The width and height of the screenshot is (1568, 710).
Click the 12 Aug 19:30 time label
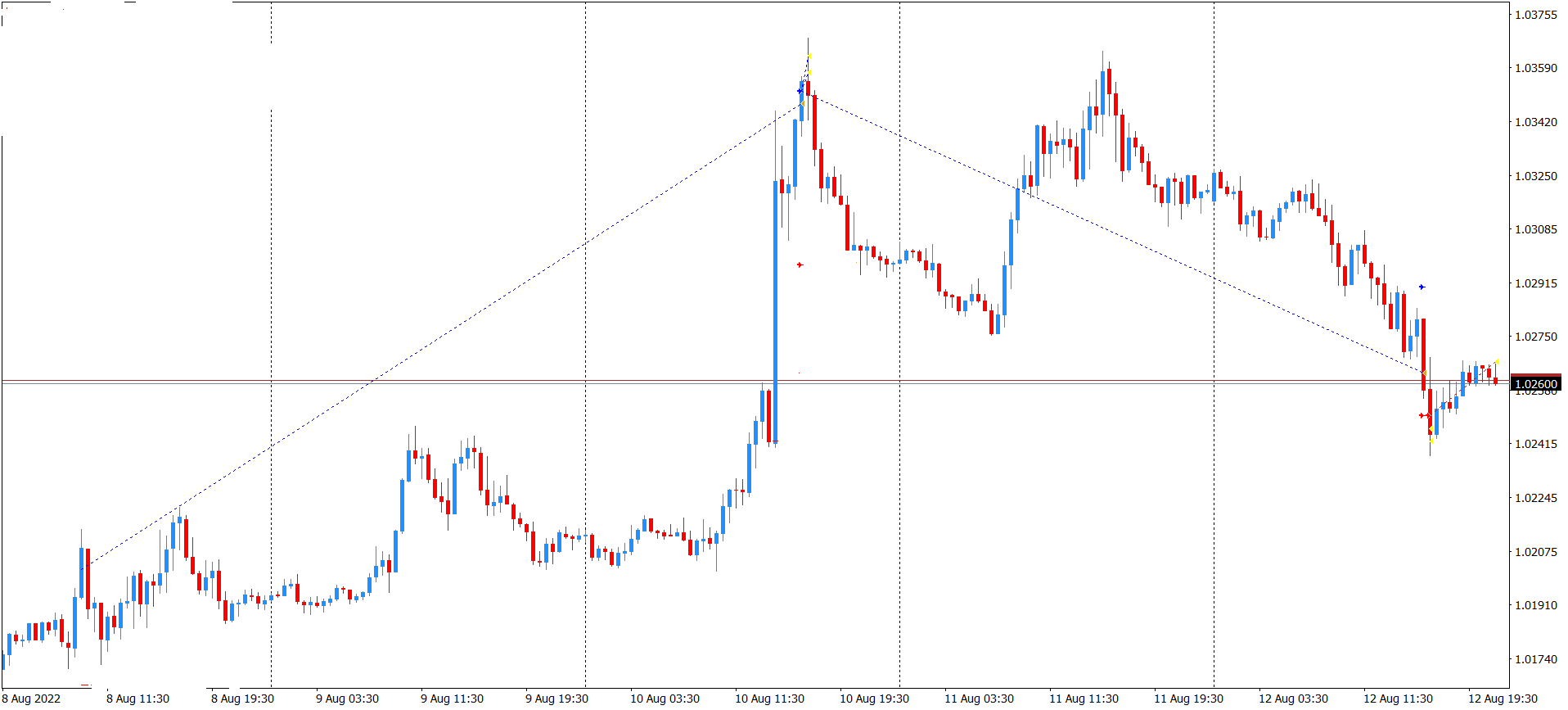point(1503,699)
